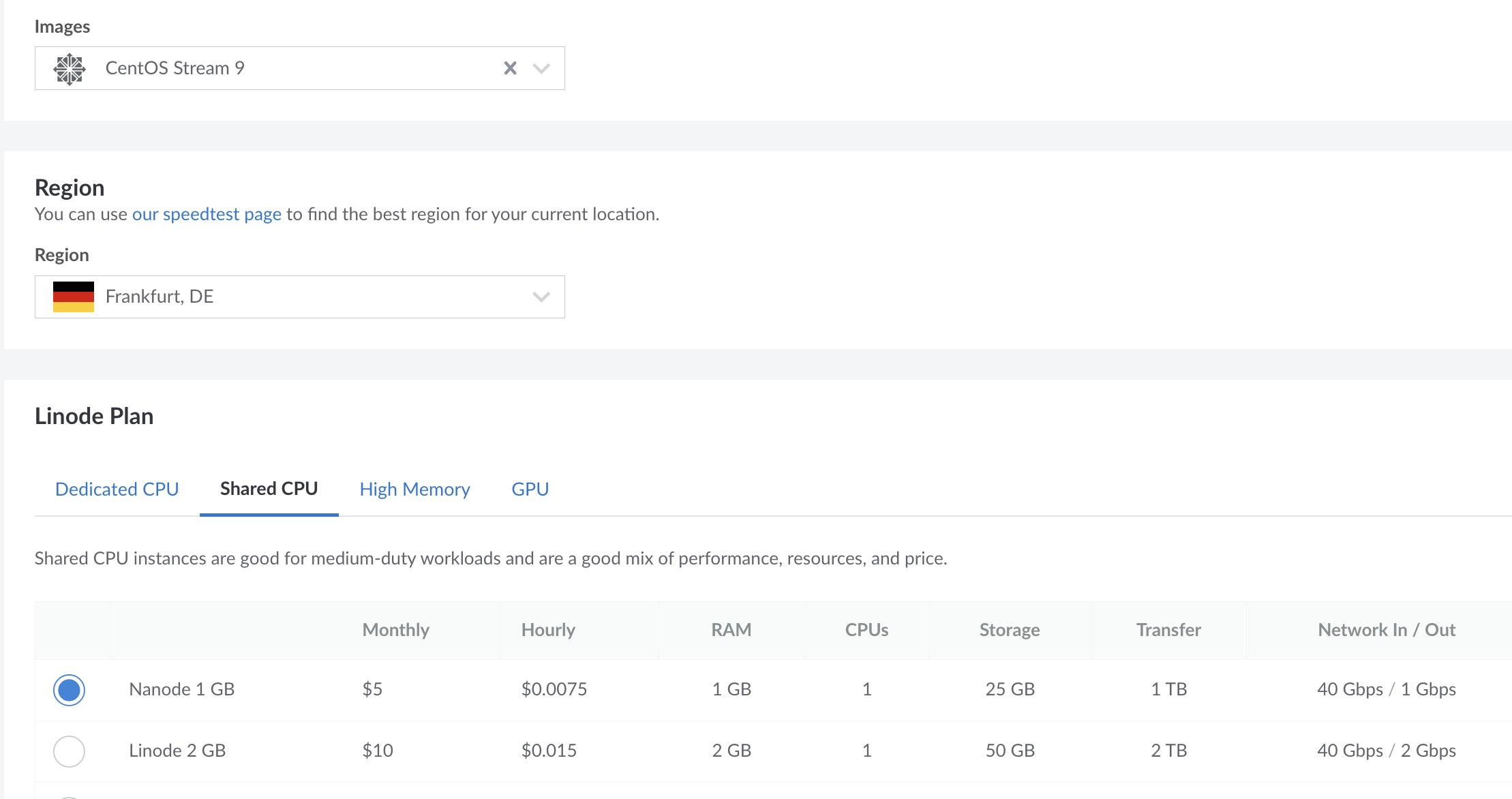Image resolution: width=1512 pixels, height=799 pixels.
Task: Click the German flag icon
Action: pos(74,297)
